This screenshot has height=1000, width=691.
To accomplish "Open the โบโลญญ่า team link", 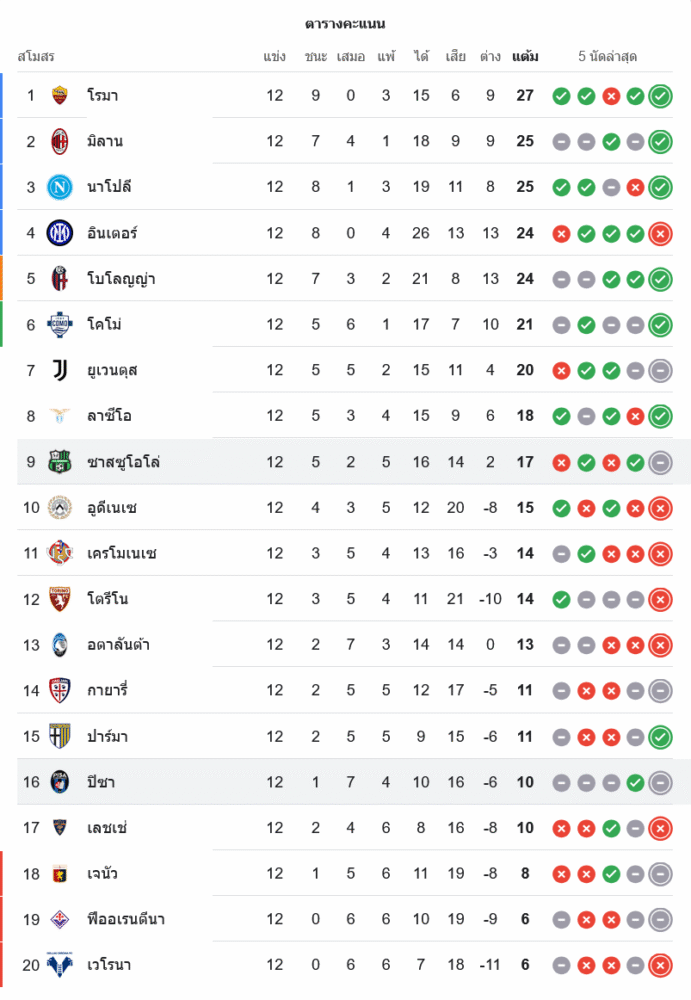I will 121,279.
